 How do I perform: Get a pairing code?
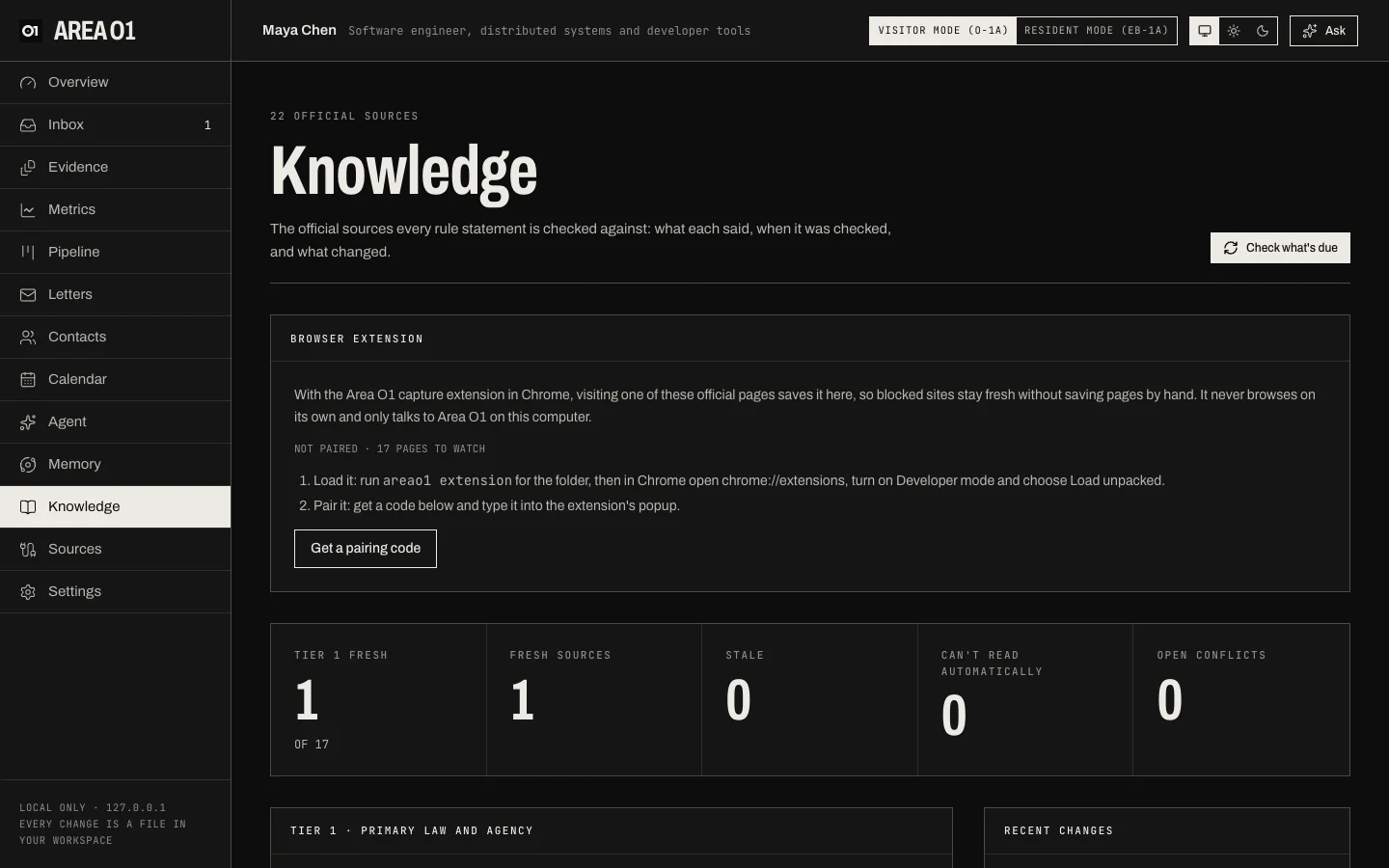coord(366,549)
